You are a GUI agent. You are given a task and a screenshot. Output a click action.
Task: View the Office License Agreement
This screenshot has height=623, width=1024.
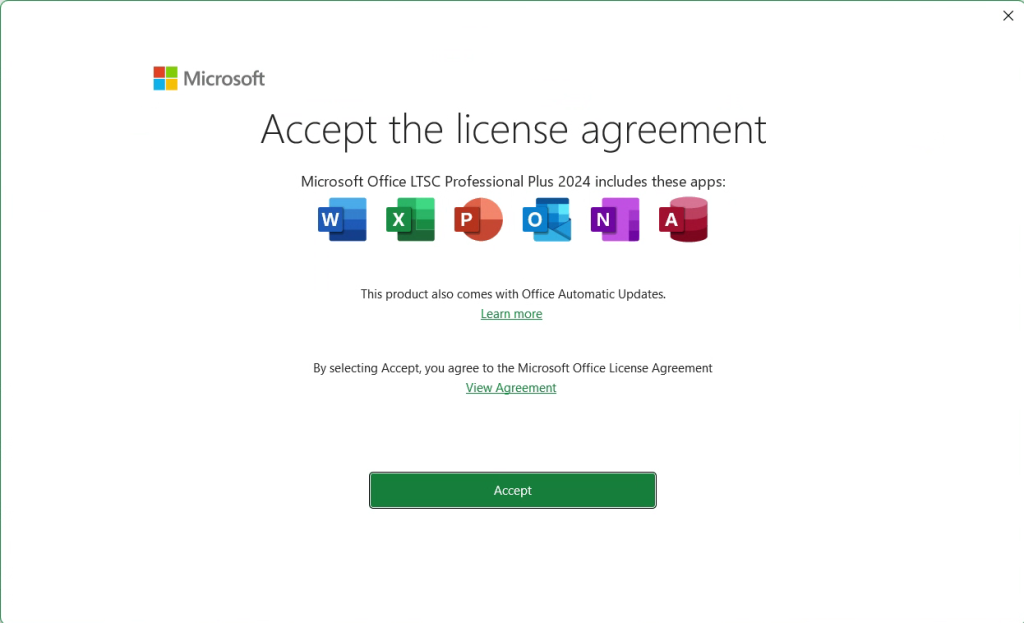coord(511,387)
